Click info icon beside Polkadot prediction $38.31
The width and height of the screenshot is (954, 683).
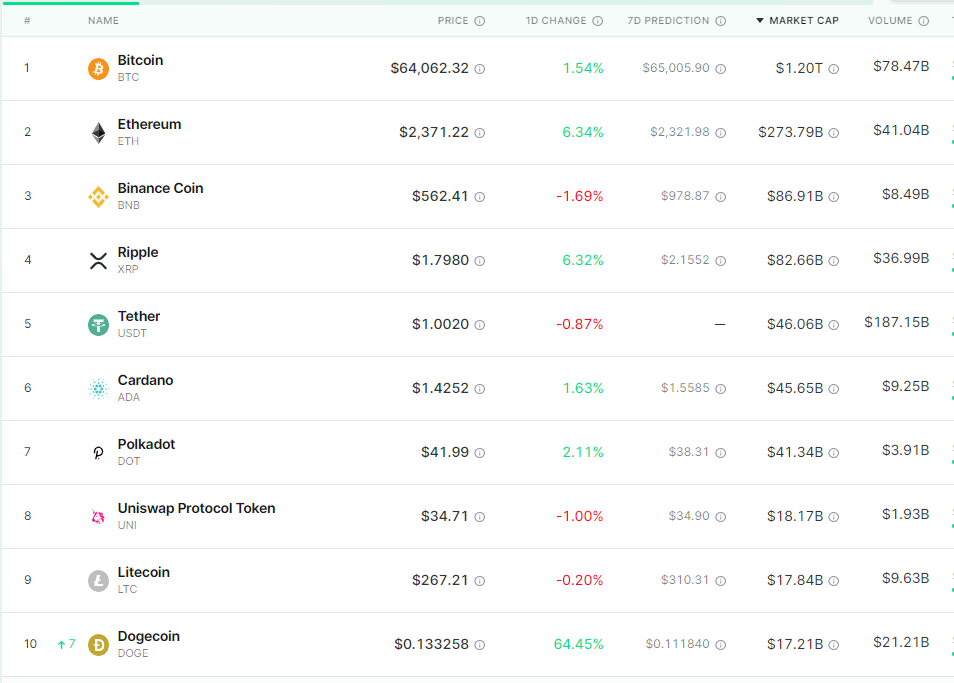tap(720, 452)
